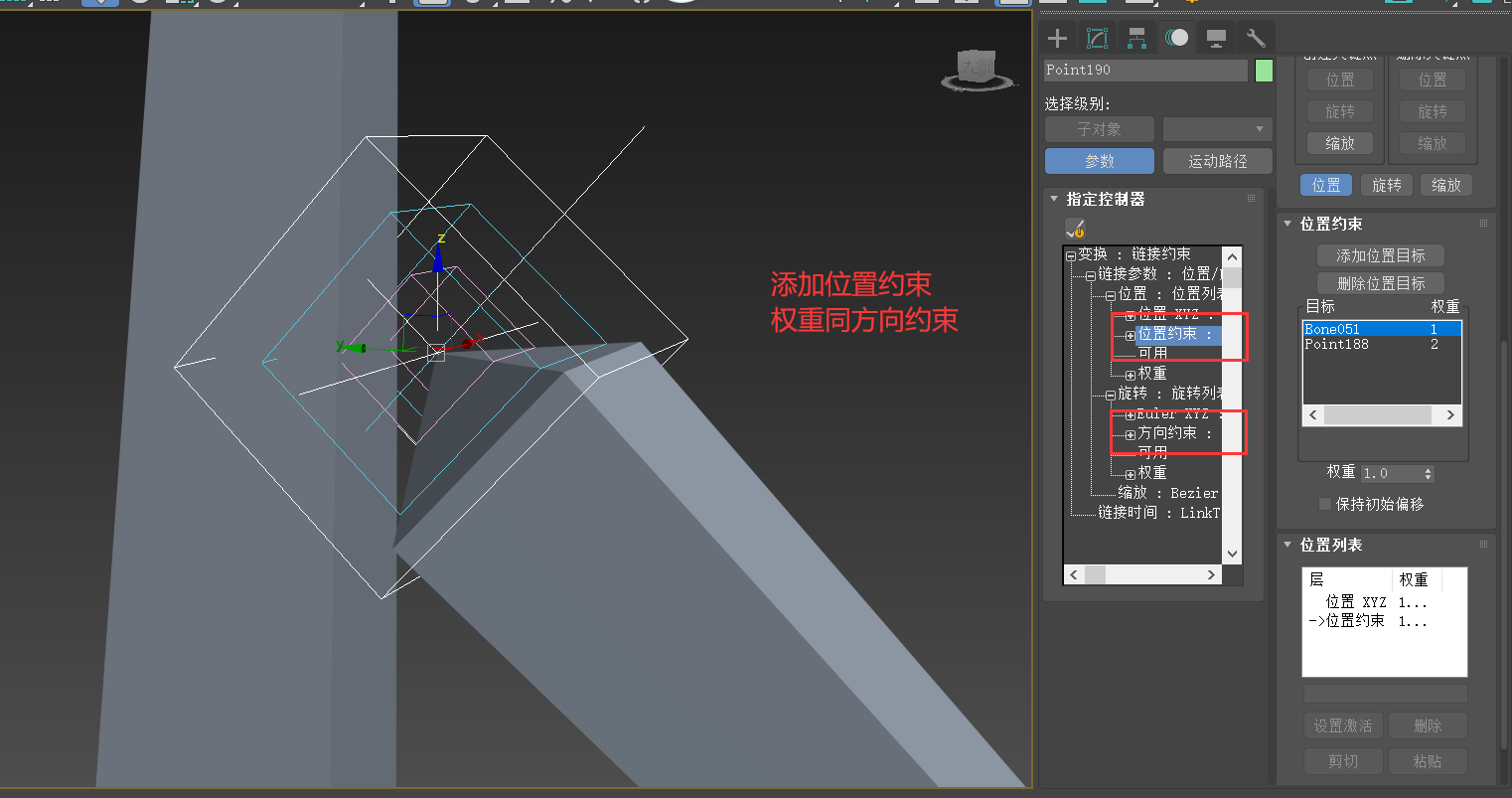Viewport: 1512px width, 798px height.
Task: Click the target list scroll-right arrow
Action: (1450, 415)
